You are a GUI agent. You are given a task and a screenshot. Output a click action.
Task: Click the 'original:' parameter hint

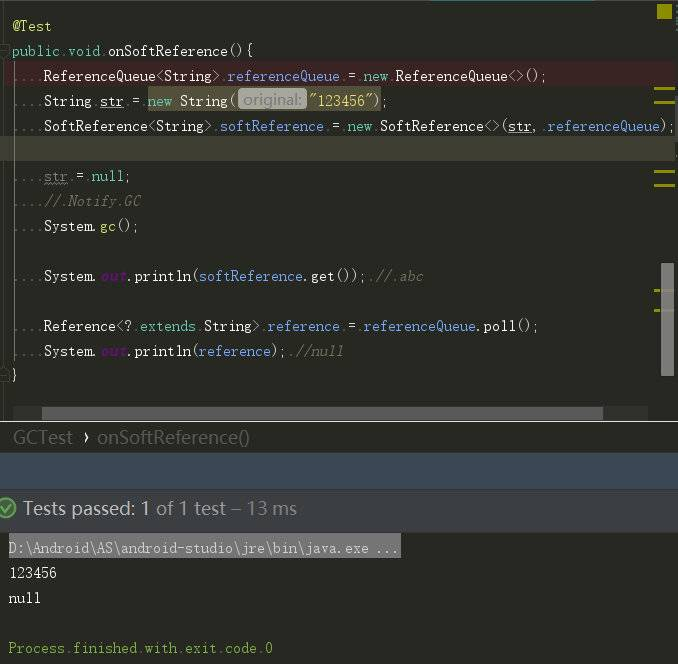272,100
